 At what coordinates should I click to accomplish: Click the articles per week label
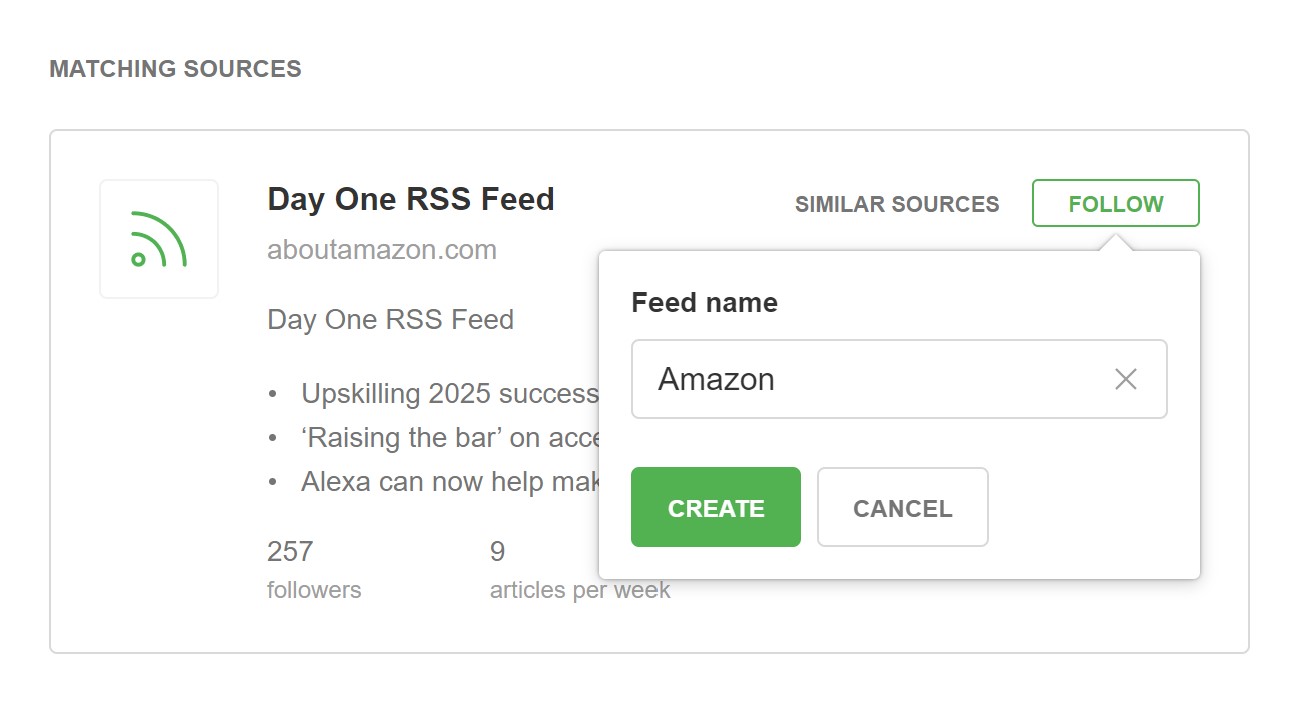tap(579, 590)
